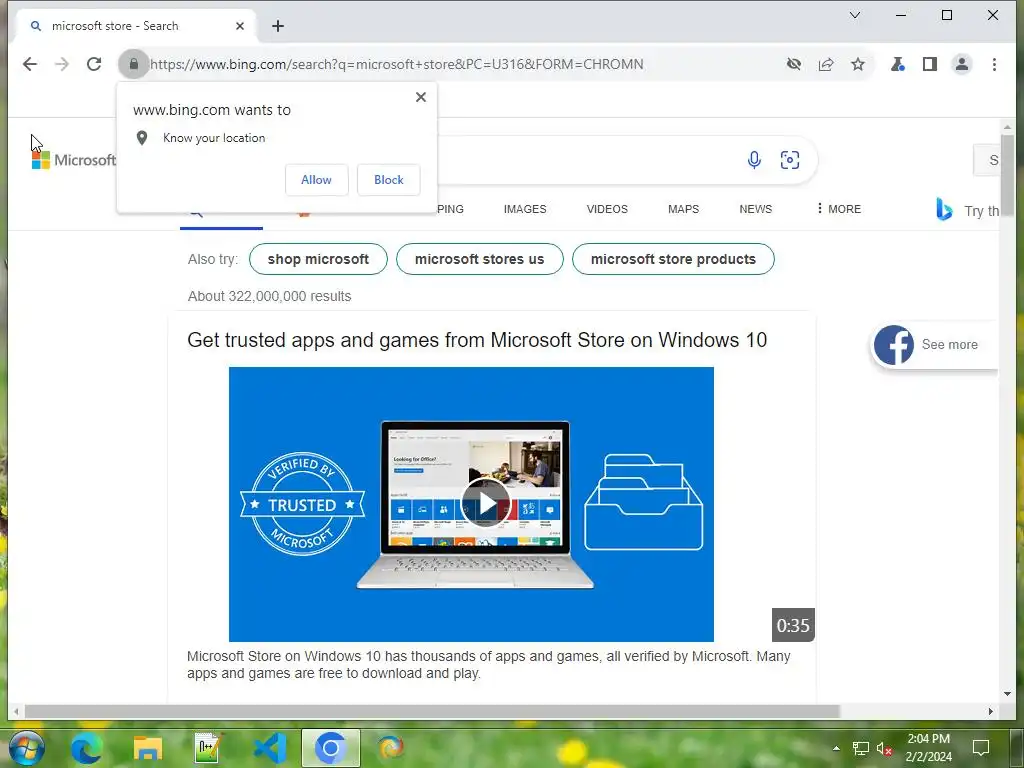Image resolution: width=1024 pixels, height=768 pixels.
Task: Allow bing.com to know location
Action: point(317,180)
